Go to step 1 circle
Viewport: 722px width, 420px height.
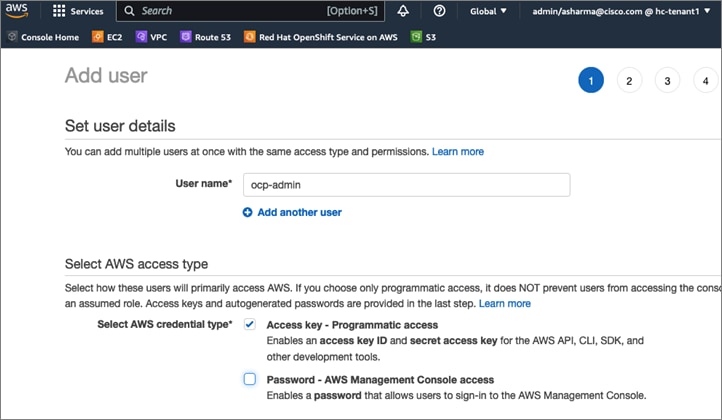(x=591, y=80)
